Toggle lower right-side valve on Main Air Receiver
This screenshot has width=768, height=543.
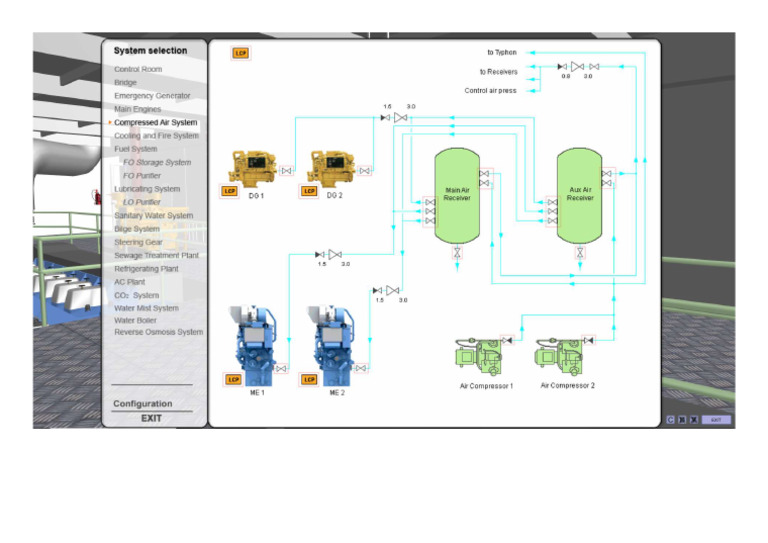point(484,183)
